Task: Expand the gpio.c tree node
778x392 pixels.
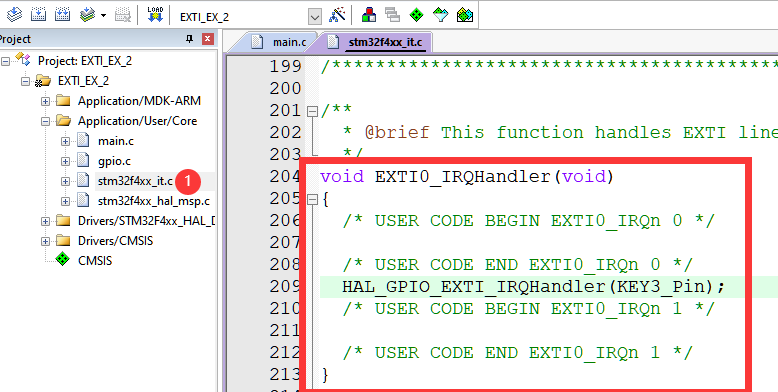Action: click(65, 161)
